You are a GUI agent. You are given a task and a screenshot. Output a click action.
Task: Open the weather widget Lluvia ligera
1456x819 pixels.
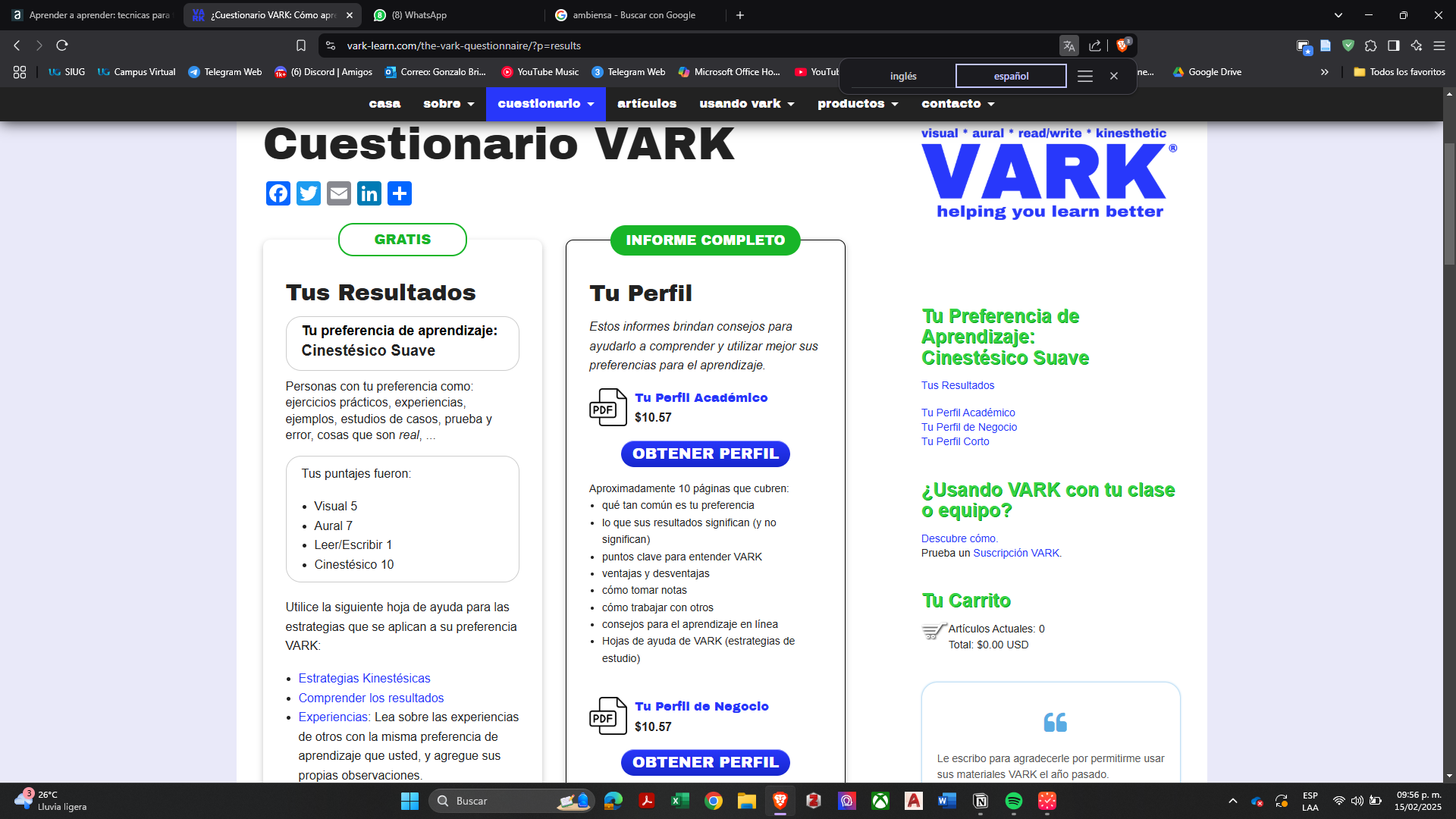[52, 801]
